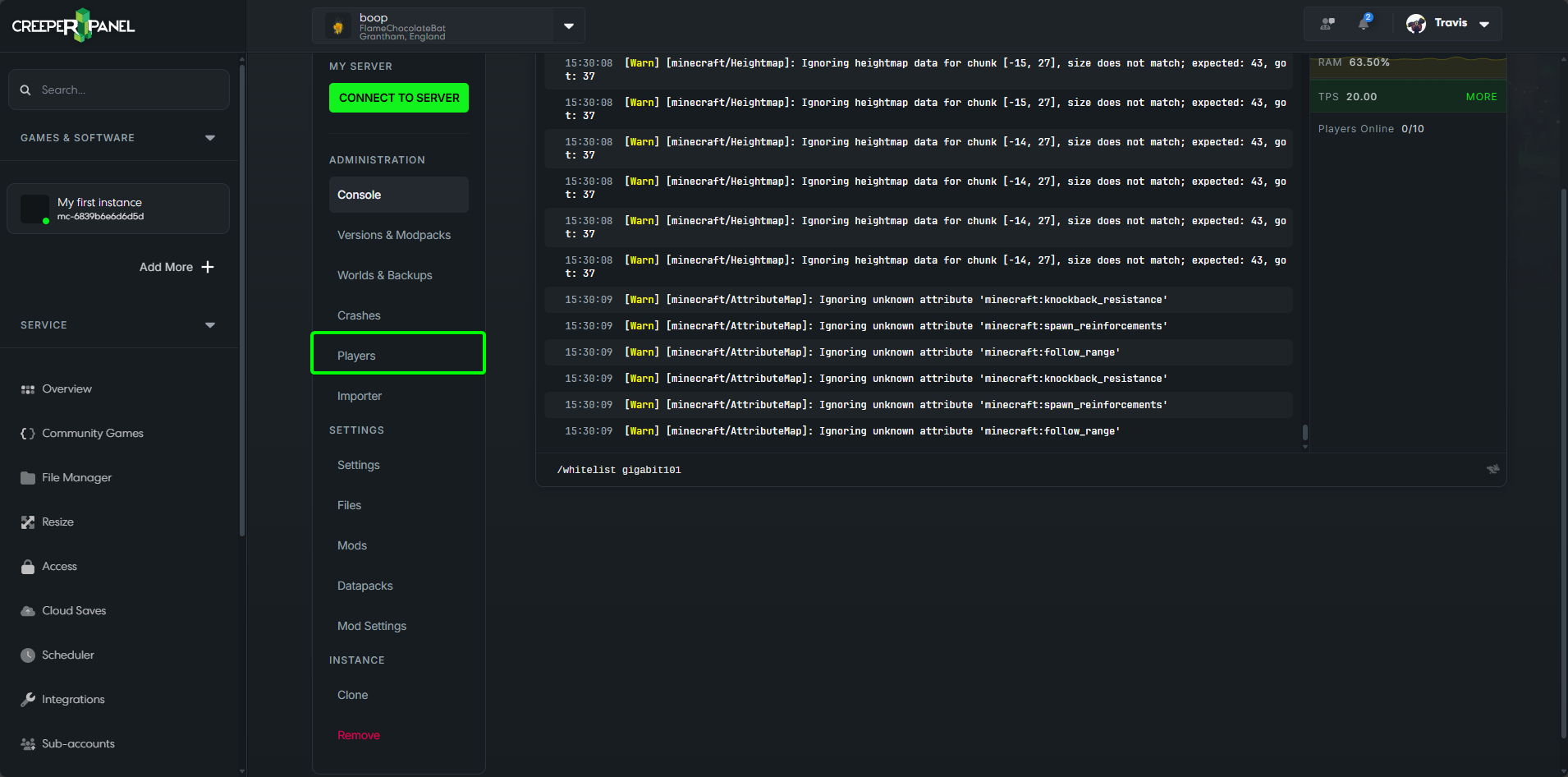
Task: Open the boop server selector dropdown
Action: click(568, 25)
